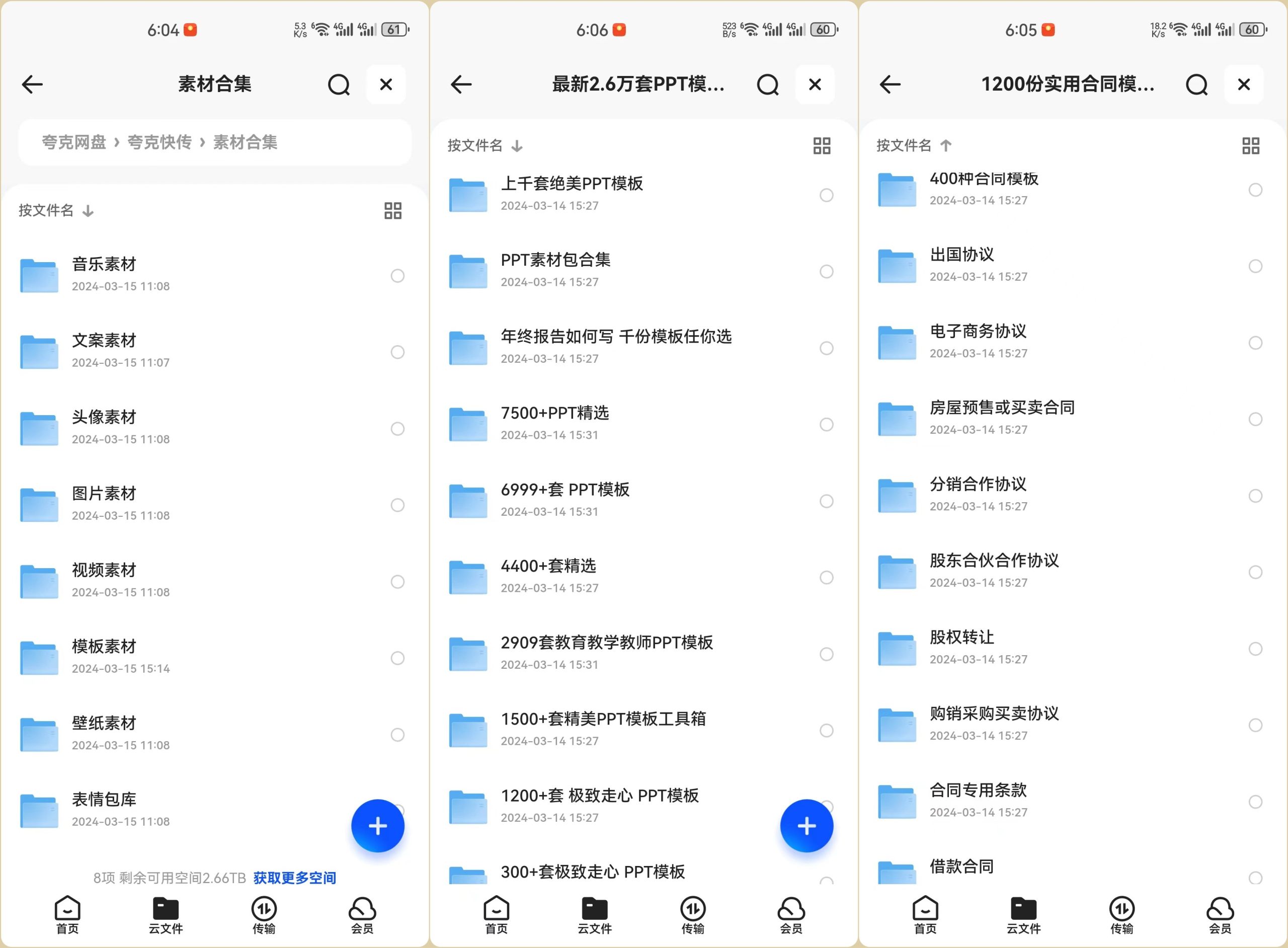The height and width of the screenshot is (948, 1288).
Task: Navigate to 夸克快传 breadcrumb
Action: [x=159, y=142]
